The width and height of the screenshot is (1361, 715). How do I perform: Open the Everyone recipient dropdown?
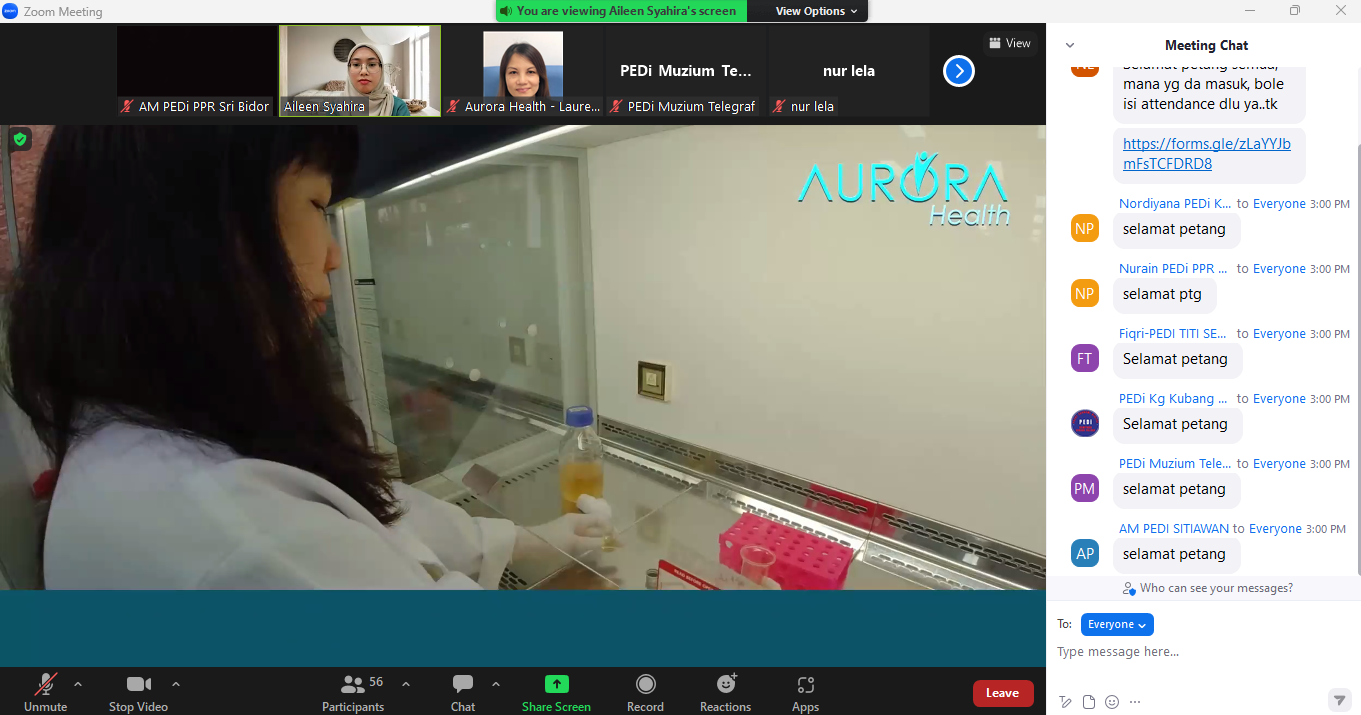pos(1117,624)
